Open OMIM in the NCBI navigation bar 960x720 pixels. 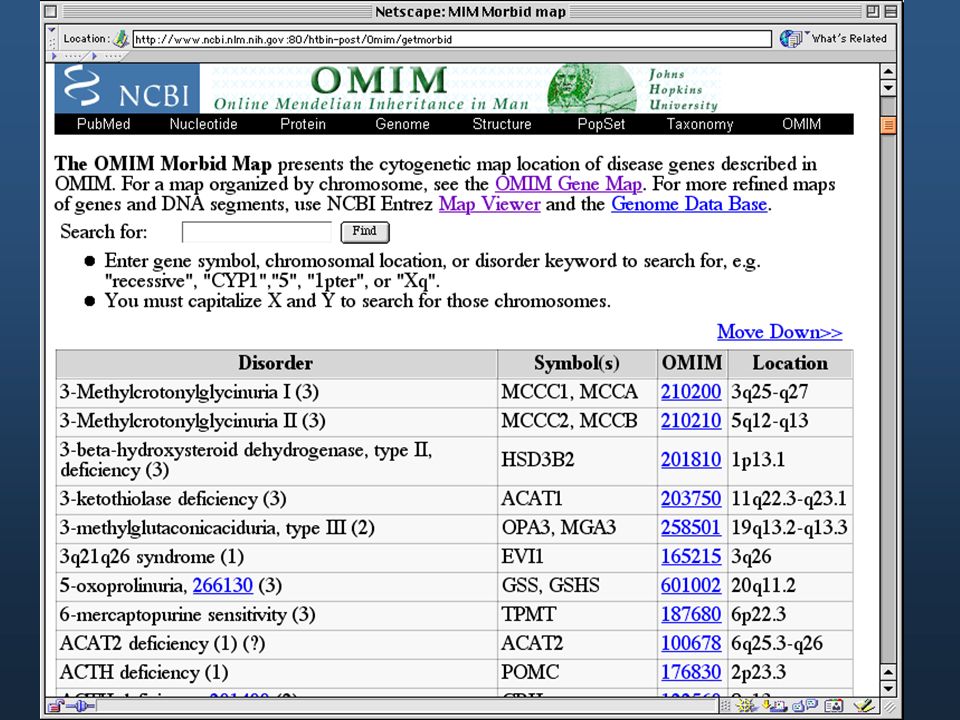[801, 124]
